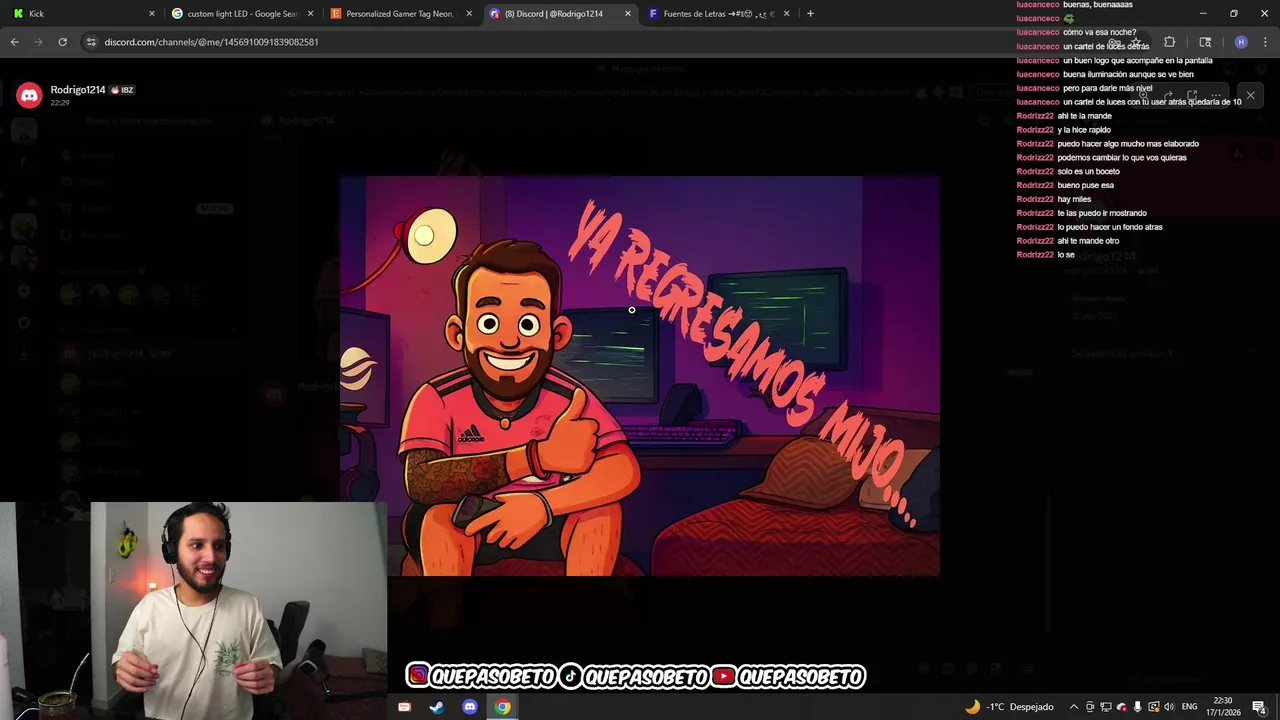Open the taskbar clock showing 22:30
The width and height of the screenshot is (1280, 720).
tap(1223, 707)
